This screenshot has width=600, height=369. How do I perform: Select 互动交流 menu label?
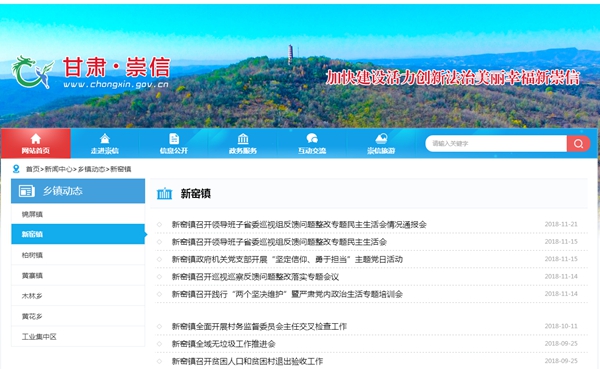pos(312,150)
